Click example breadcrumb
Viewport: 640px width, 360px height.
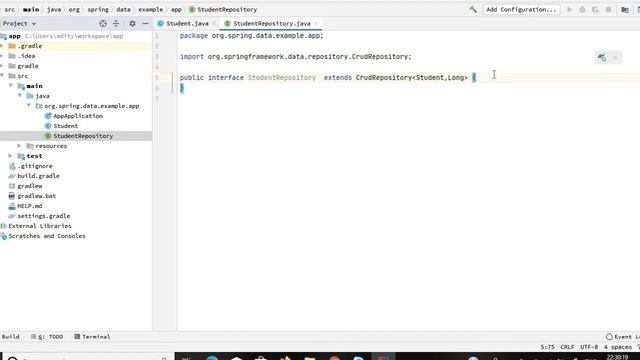click(150, 9)
